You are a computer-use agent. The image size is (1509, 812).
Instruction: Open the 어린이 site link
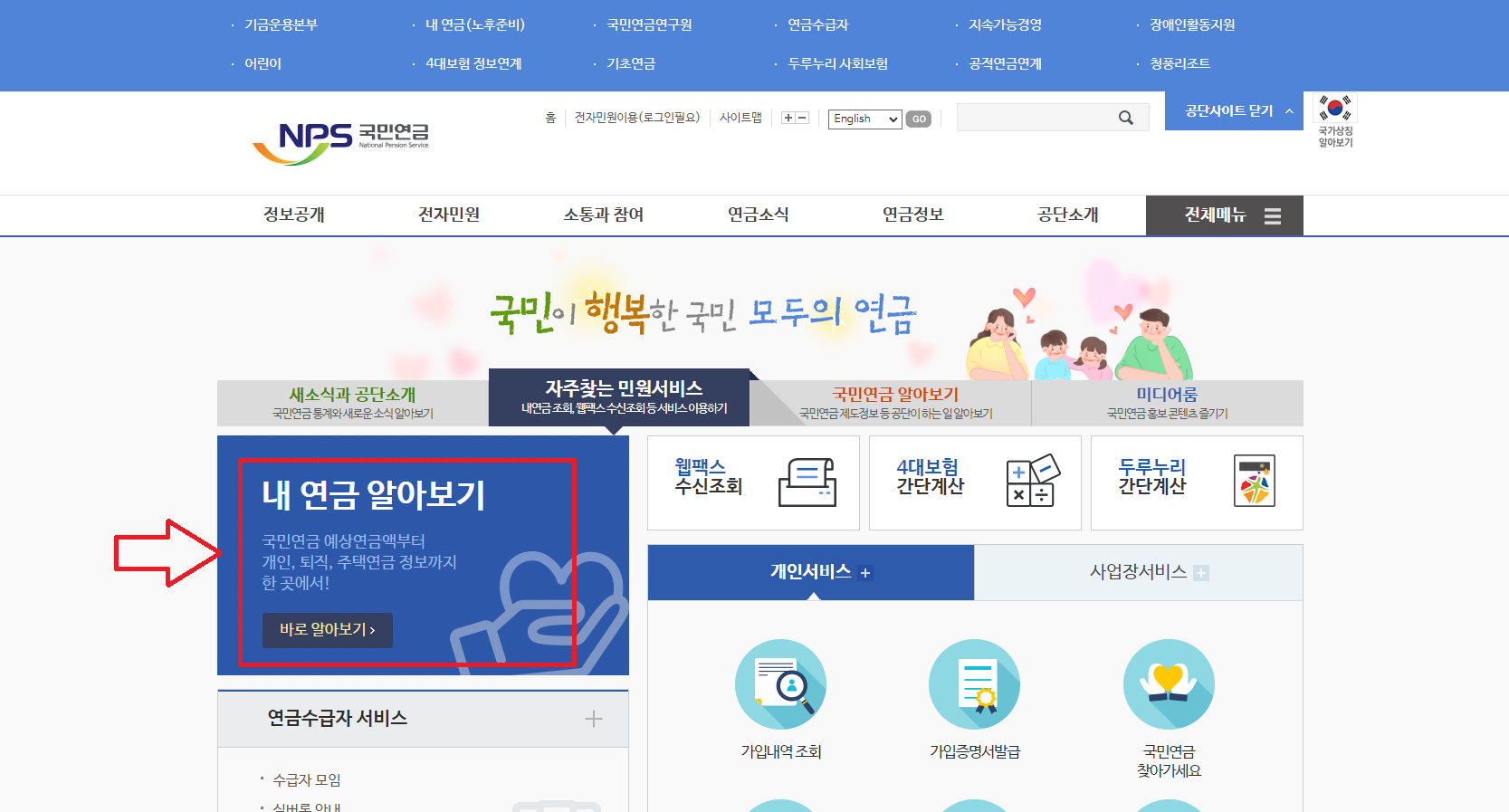click(x=263, y=64)
